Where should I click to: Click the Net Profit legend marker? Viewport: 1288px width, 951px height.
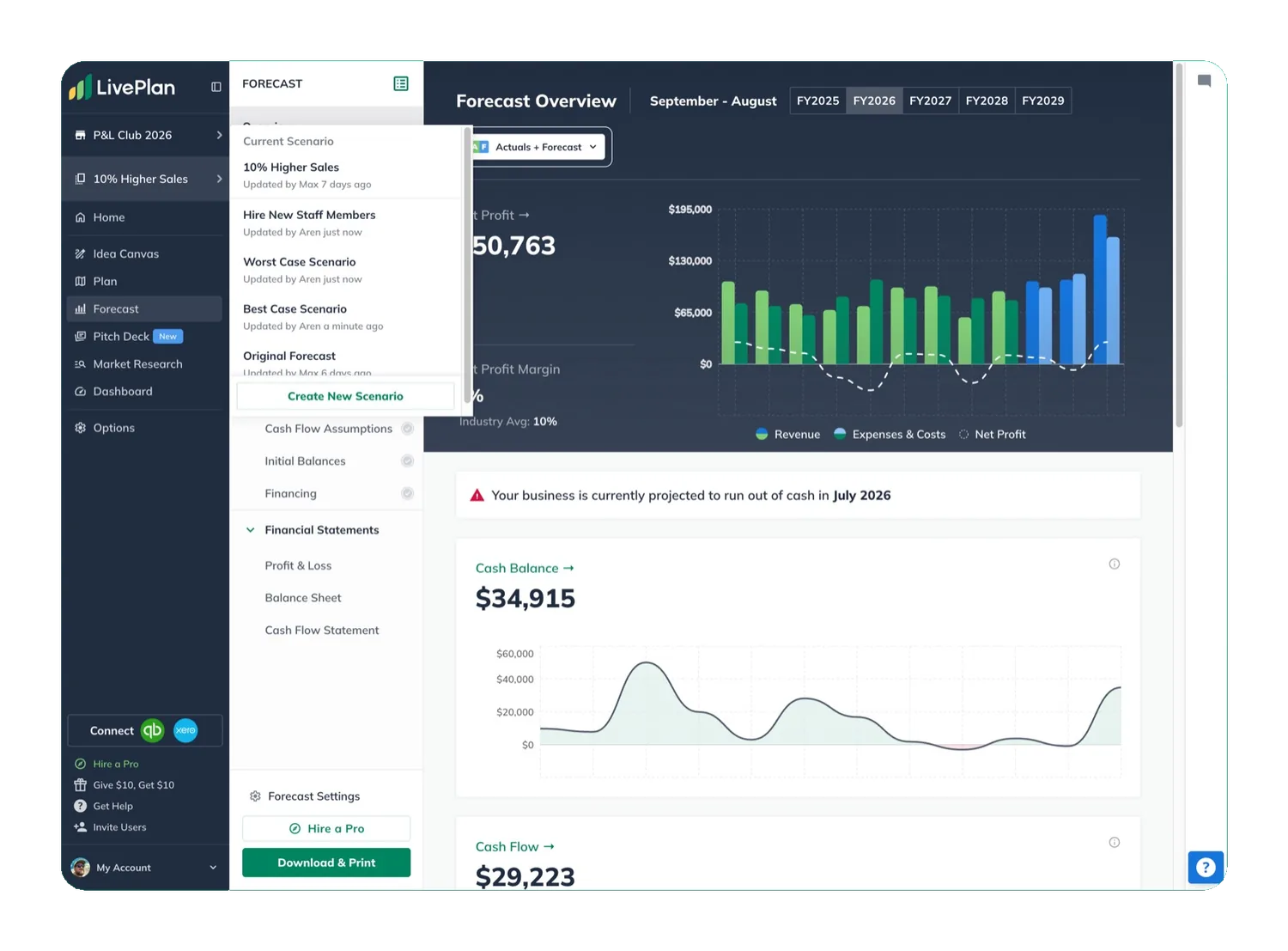click(x=963, y=434)
